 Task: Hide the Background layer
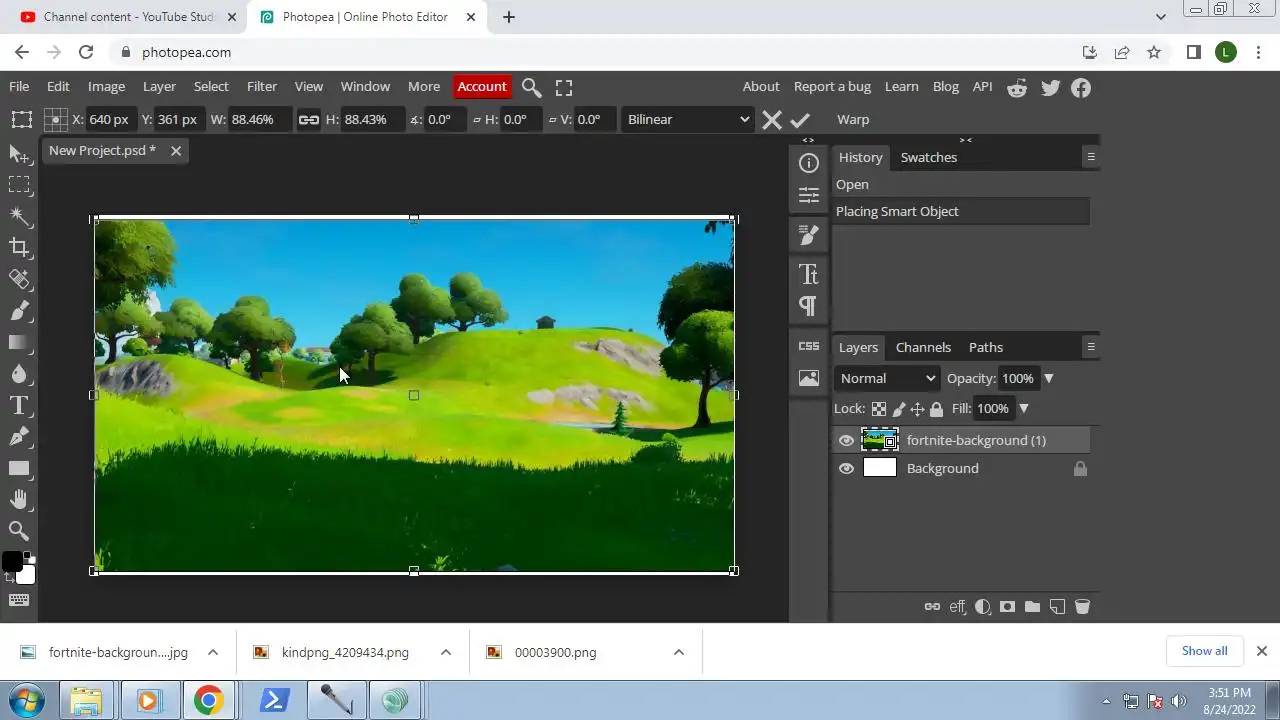coord(847,468)
